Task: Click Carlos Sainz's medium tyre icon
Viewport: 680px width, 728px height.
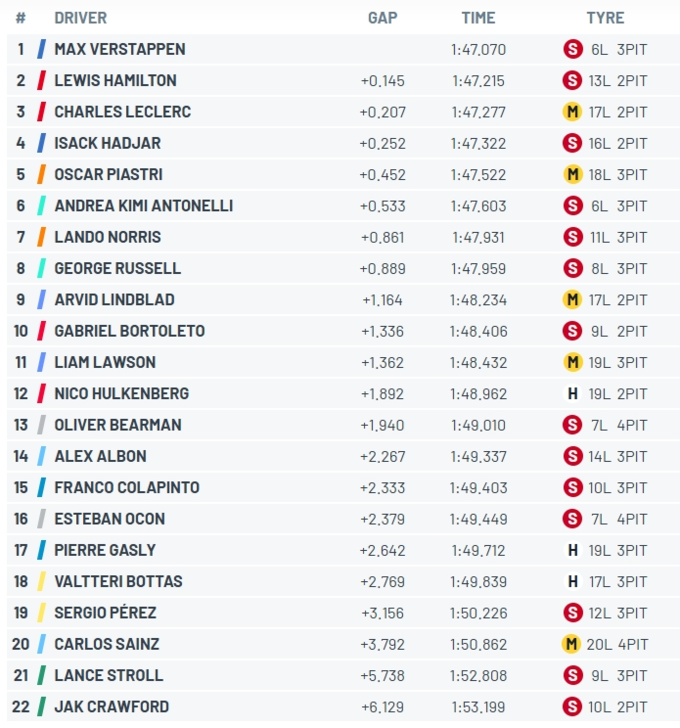Action: (571, 644)
